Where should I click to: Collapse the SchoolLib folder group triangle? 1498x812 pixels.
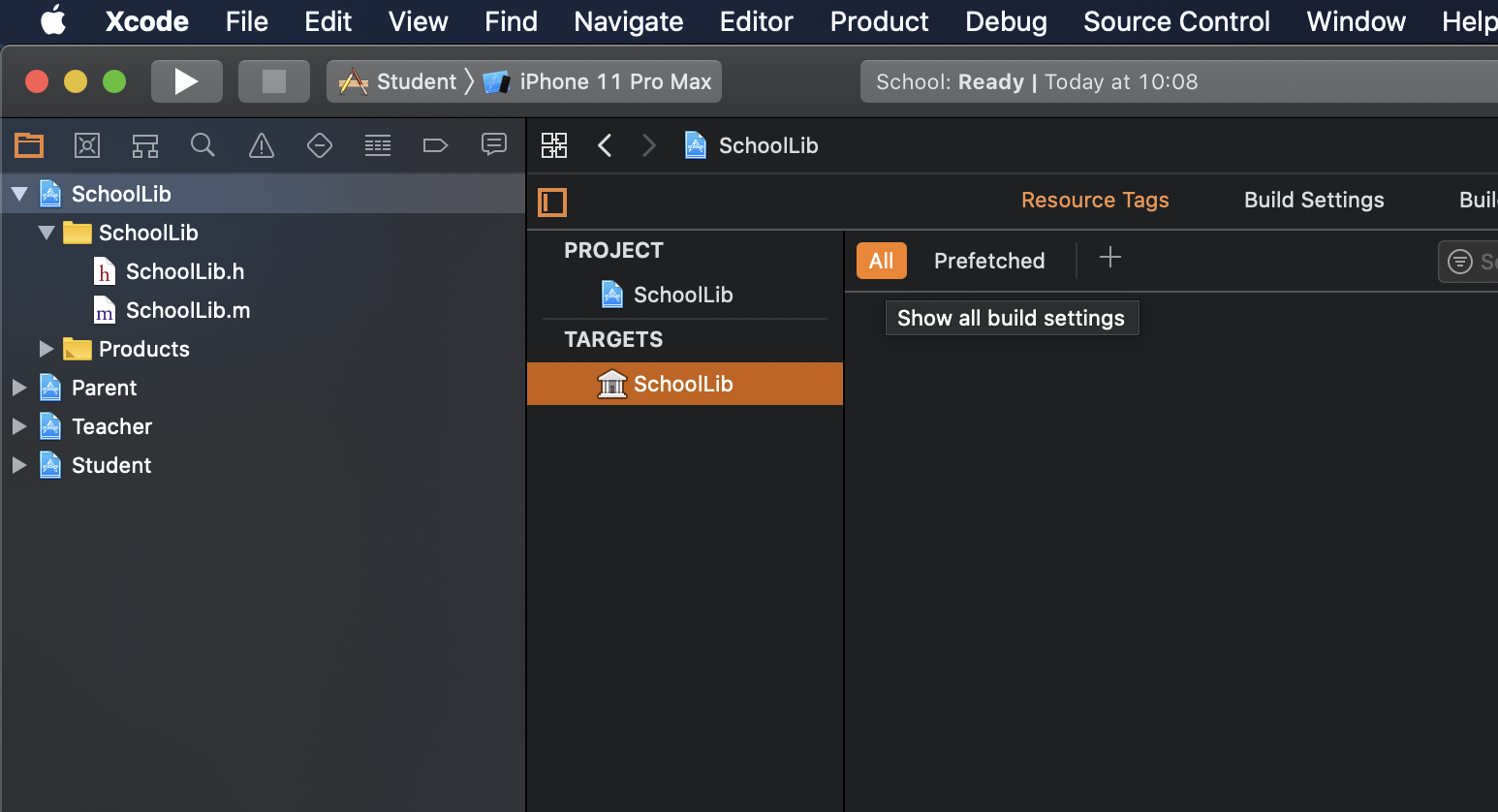point(47,233)
